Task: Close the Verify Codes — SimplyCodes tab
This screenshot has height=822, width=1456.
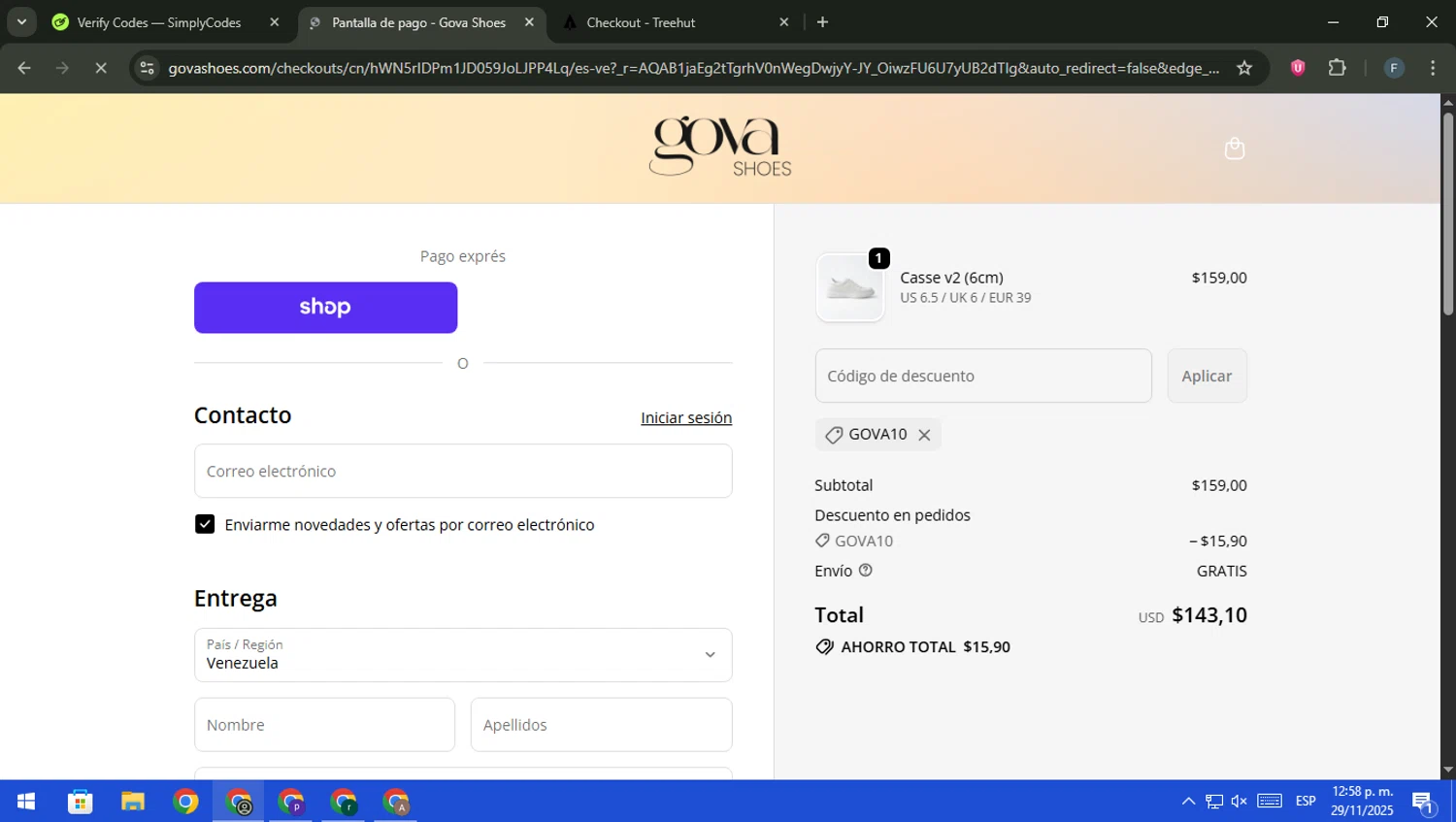Action: point(275,22)
